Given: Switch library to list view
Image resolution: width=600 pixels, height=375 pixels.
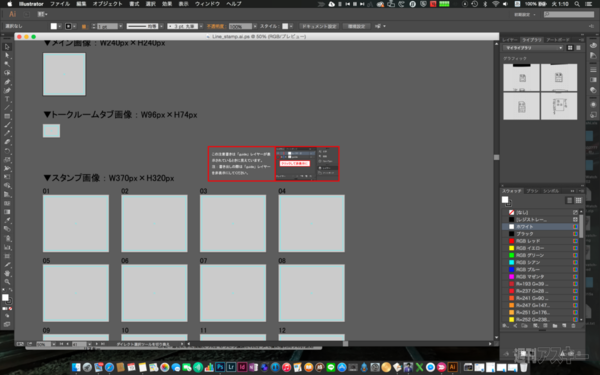Looking at the screenshot, I should coord(578,48).
